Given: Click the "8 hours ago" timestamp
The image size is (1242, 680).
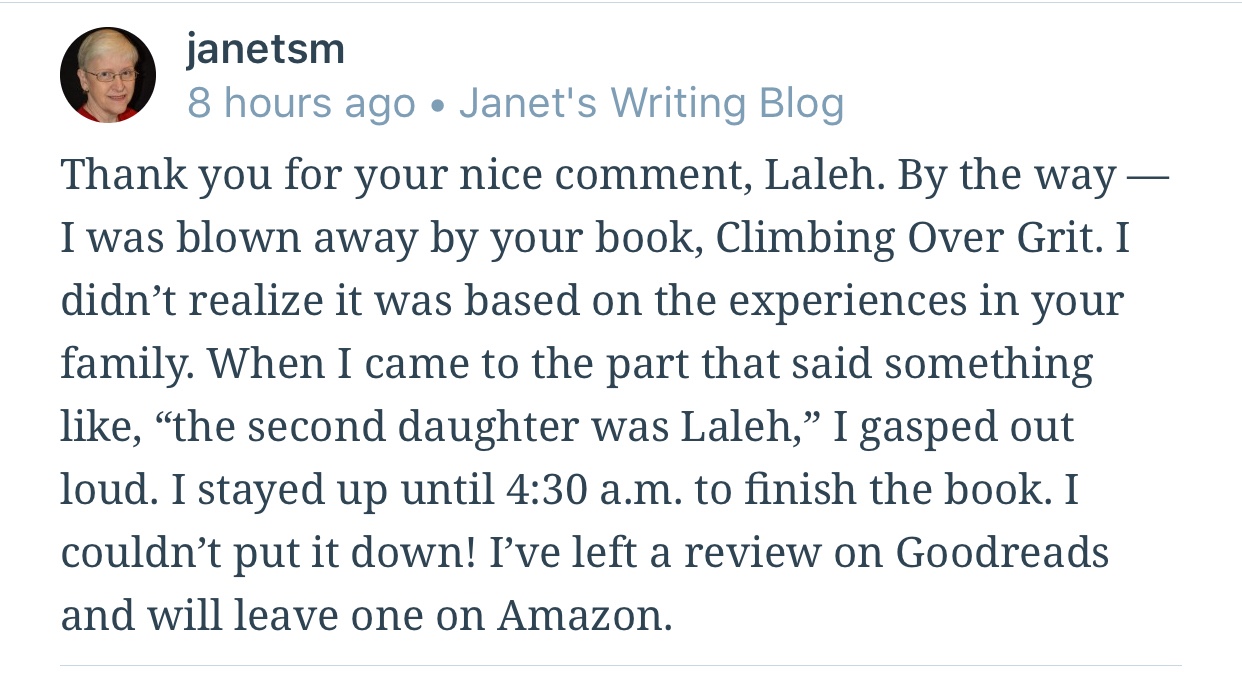Looking at the screenshot, I should point(301,103).
